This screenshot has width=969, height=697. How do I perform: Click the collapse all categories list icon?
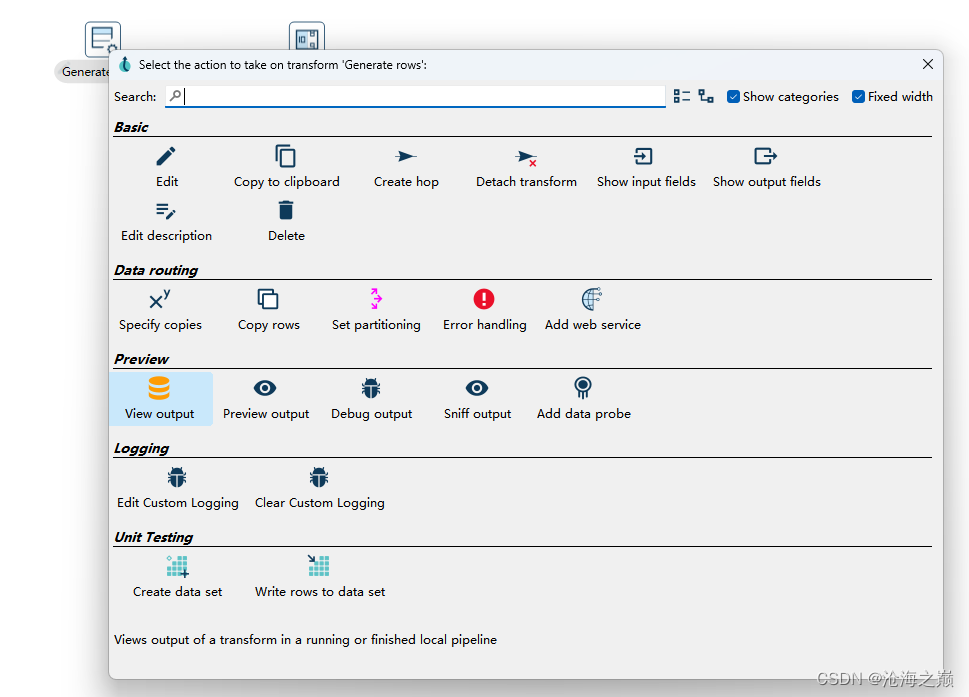pyautogui.click(x=682, y=96)
